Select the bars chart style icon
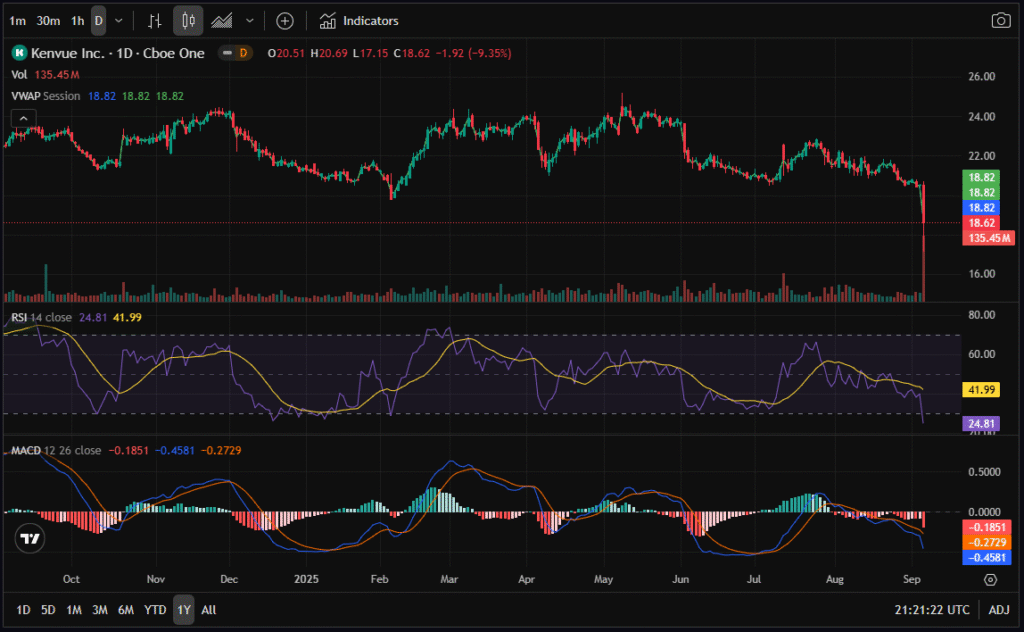 point(154,20)
